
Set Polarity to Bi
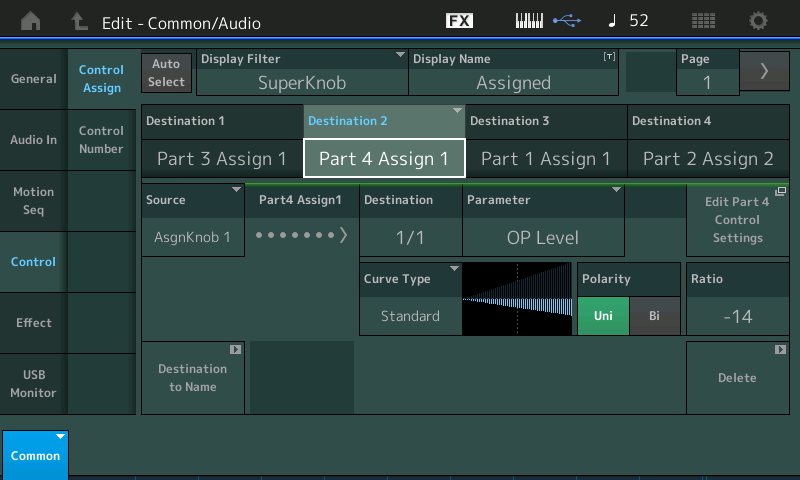coord(654,316)
